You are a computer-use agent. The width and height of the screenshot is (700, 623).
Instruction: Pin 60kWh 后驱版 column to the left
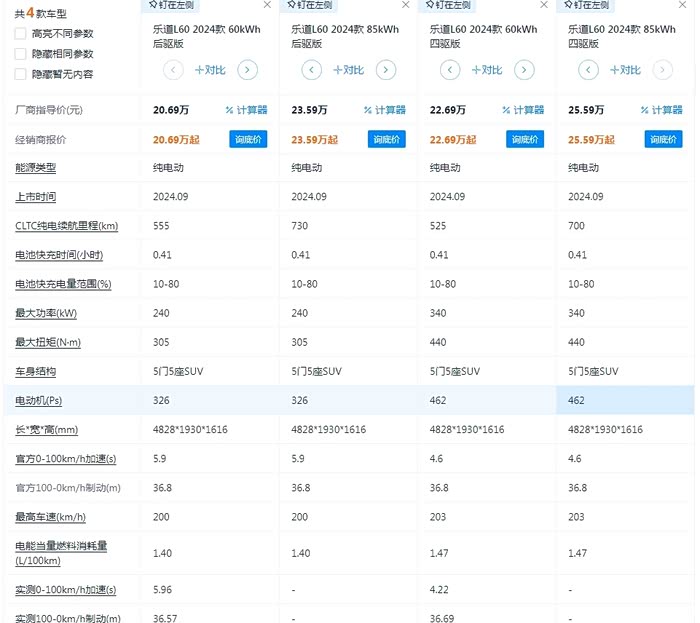(171, 5)
